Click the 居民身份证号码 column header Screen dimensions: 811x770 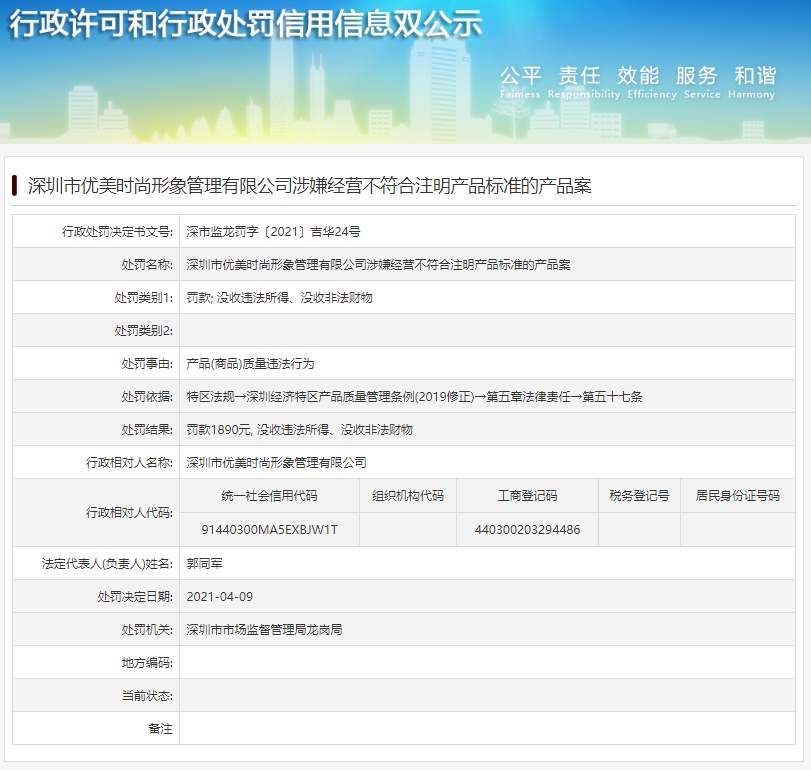[738, 495]
